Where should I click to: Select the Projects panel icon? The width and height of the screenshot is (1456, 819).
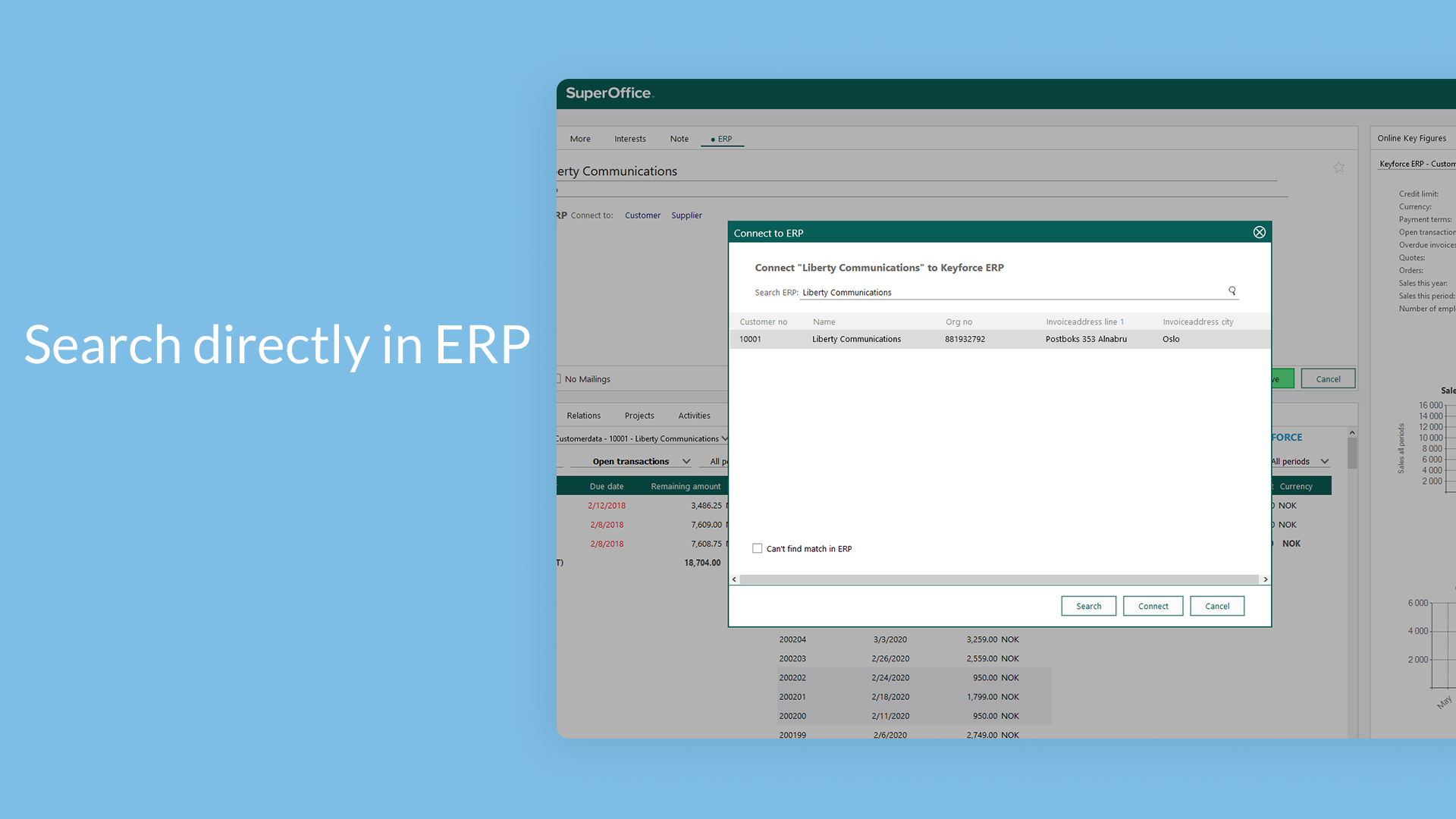(639, 414)
